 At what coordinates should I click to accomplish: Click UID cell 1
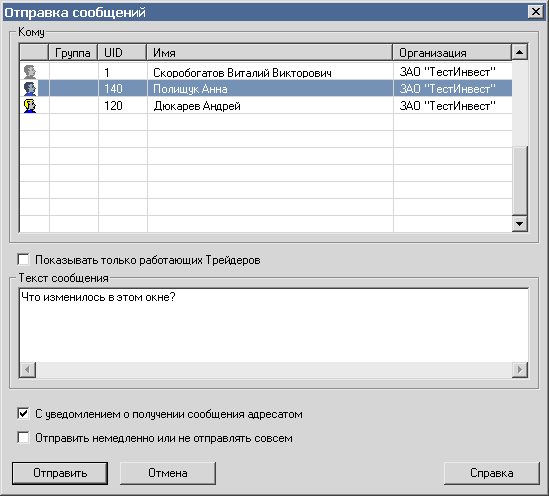point(123,72)
